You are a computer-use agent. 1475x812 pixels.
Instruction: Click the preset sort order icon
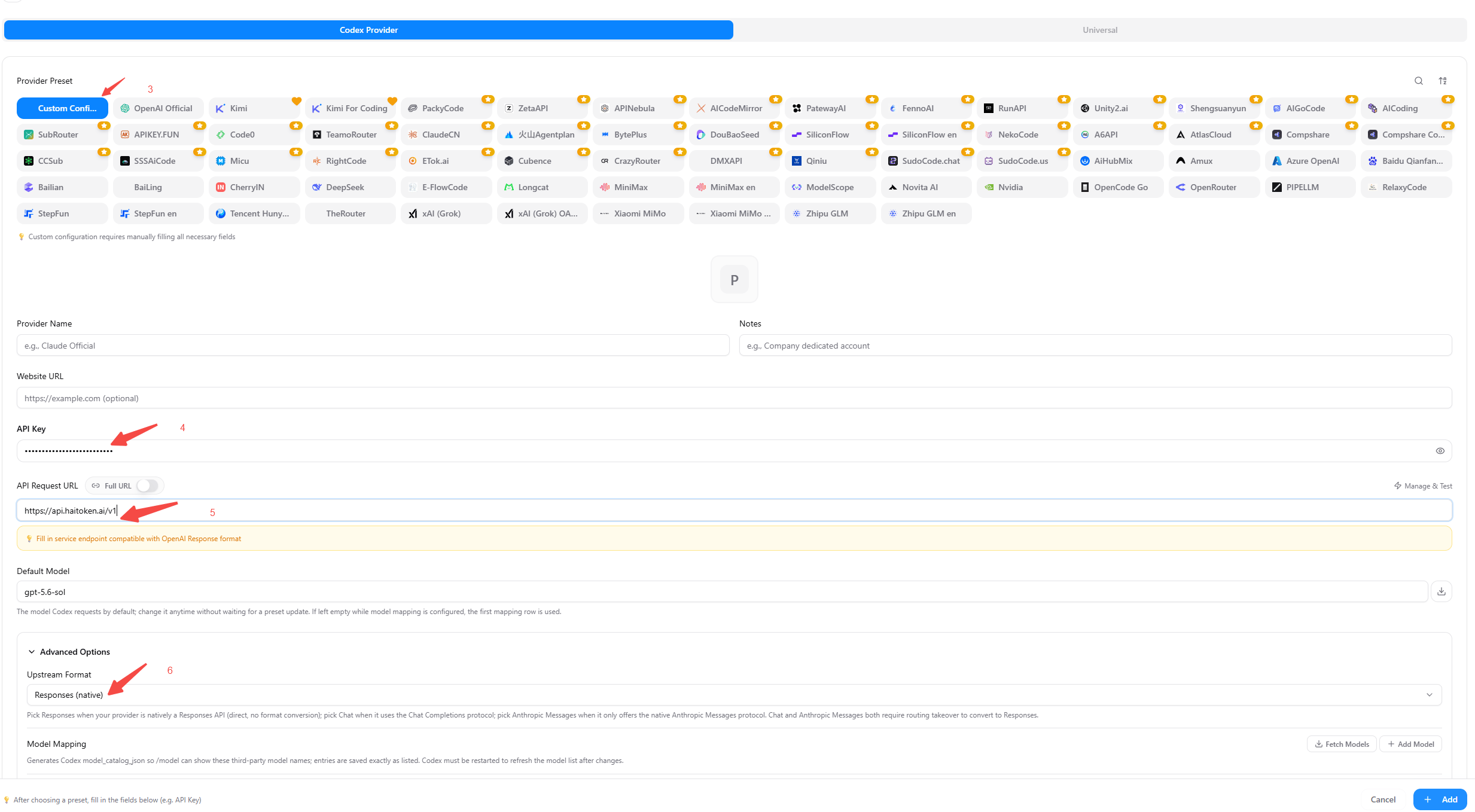tap(1443, 81)
